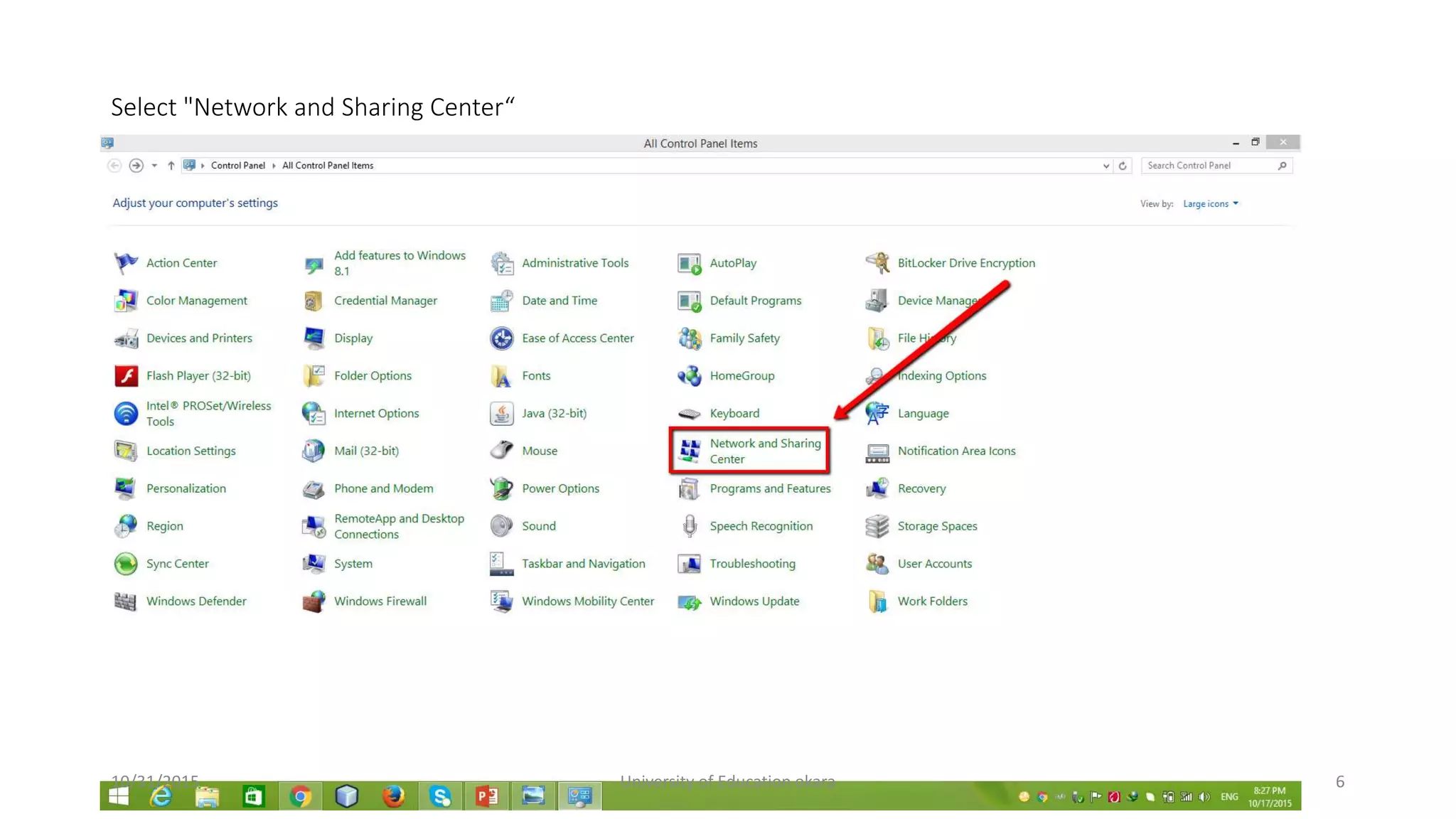Open the RemoteApp and Desktop Connections link
This screenshot has width=1456, height=819.
(x=399, y=527)
